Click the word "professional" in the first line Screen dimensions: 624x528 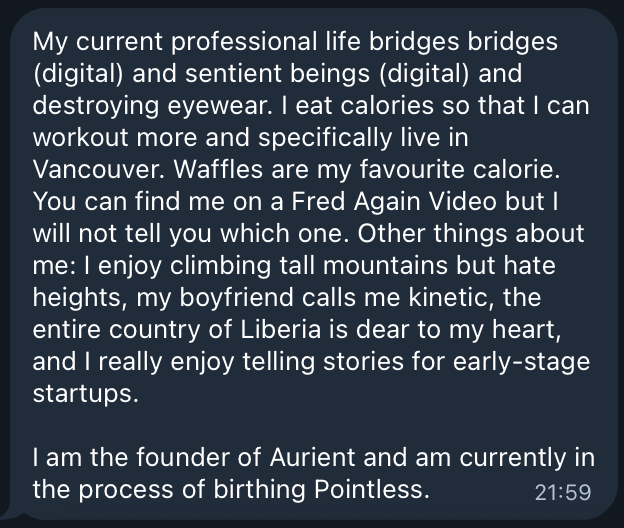[x=244, y=41]
